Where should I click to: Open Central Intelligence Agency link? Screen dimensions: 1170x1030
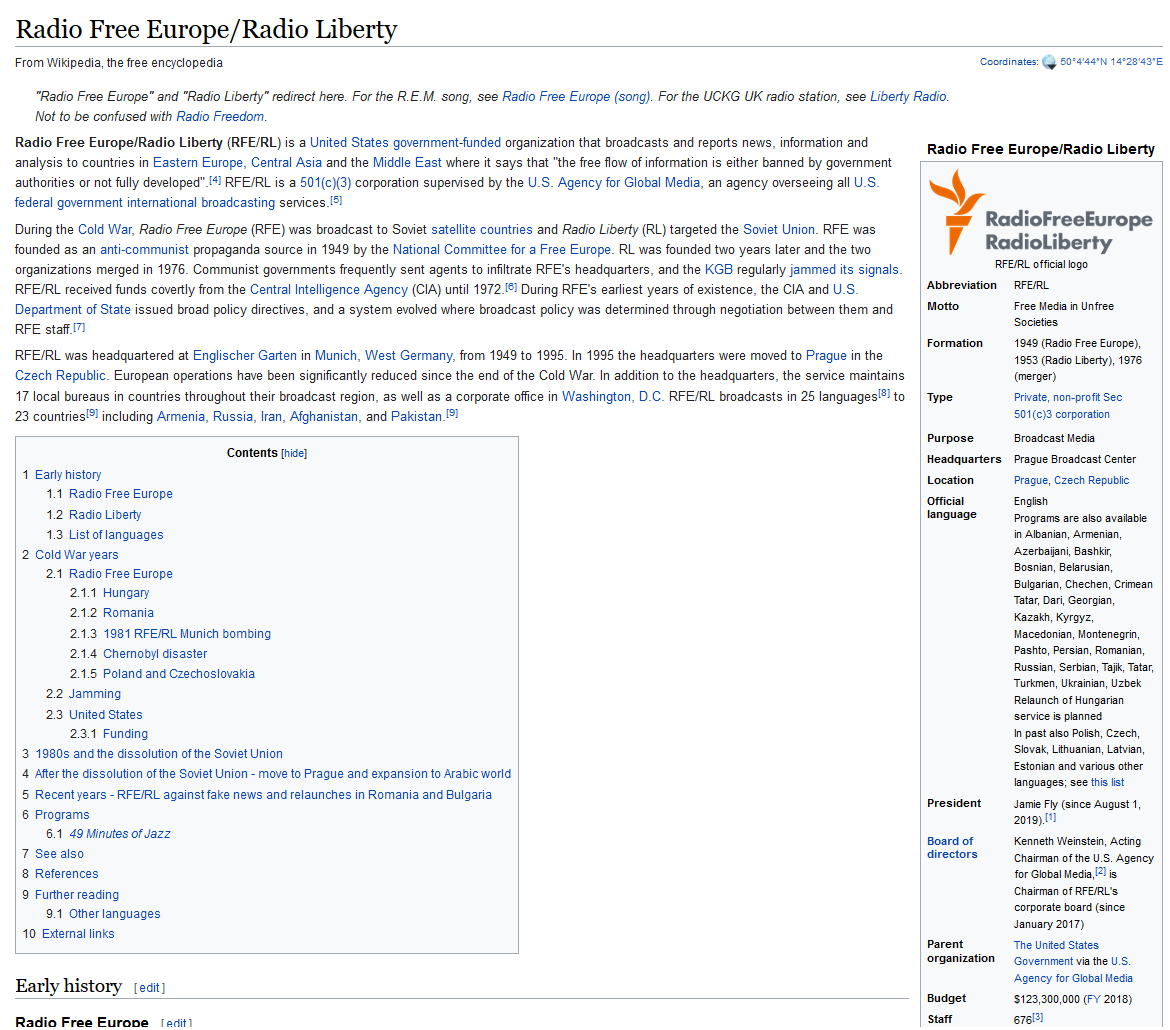pos(328,290)
